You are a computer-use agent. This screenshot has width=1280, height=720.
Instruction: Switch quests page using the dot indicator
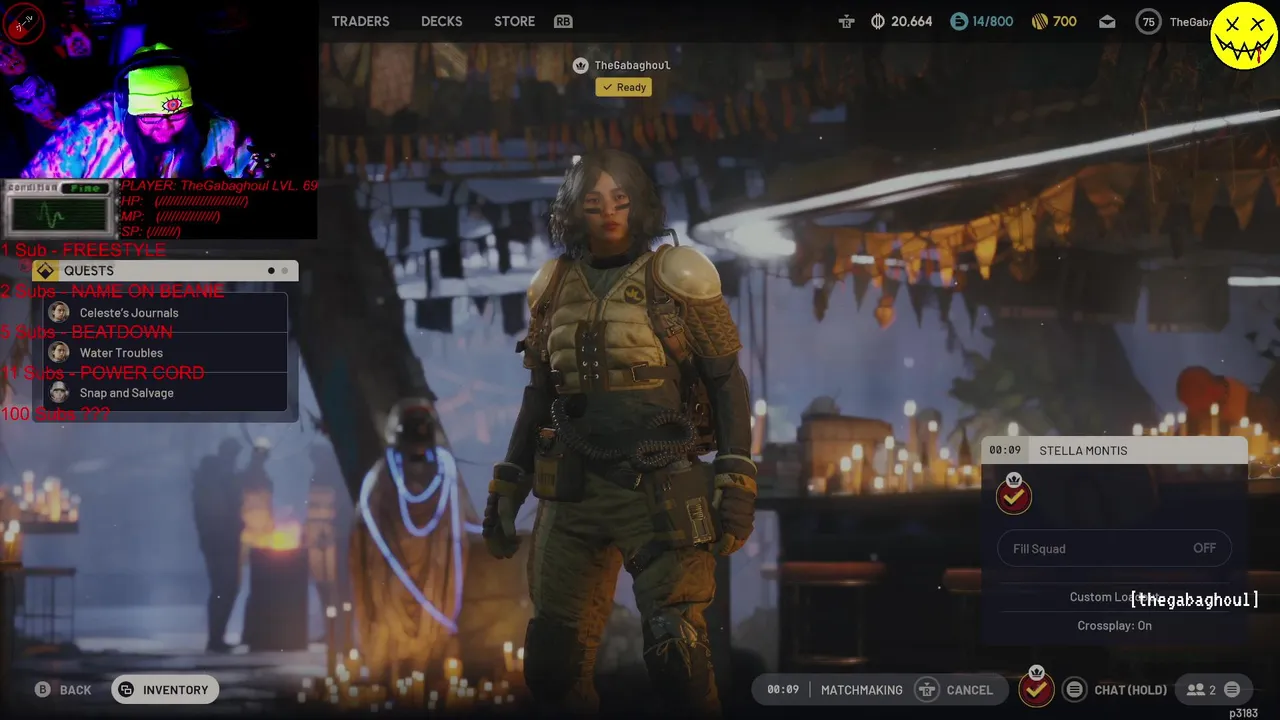(x=277, y=271)
